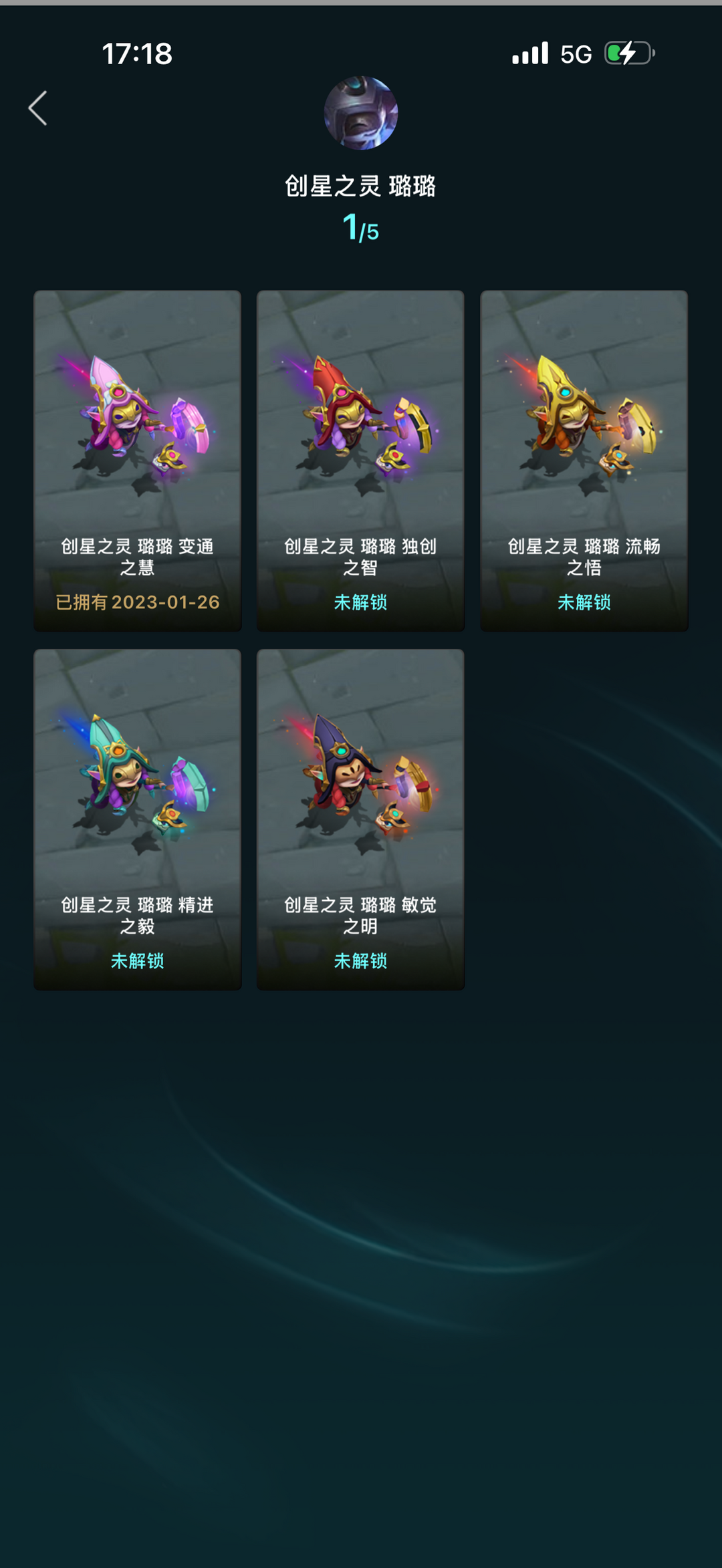The image size is (722, 1568).
Task: Tap the cellular signal bars icon
Action: tap(530, 53)
